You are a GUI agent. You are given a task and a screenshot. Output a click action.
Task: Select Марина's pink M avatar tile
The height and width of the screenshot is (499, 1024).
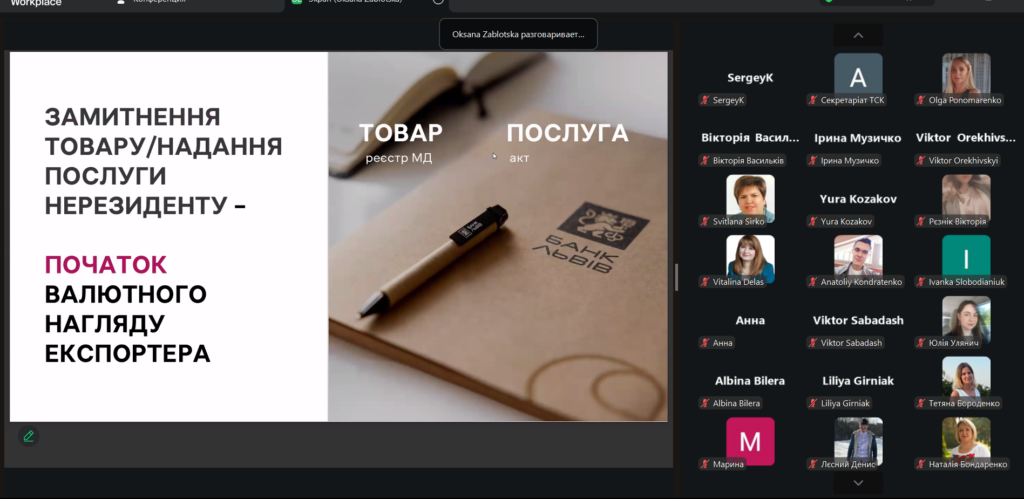point(750,440)
